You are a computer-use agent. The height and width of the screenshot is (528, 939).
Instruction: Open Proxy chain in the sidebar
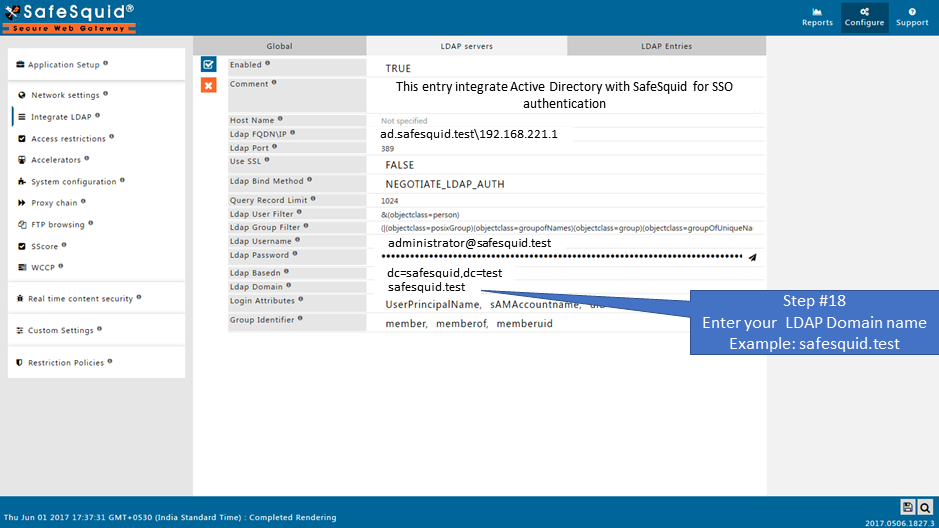tap(54, 203)
